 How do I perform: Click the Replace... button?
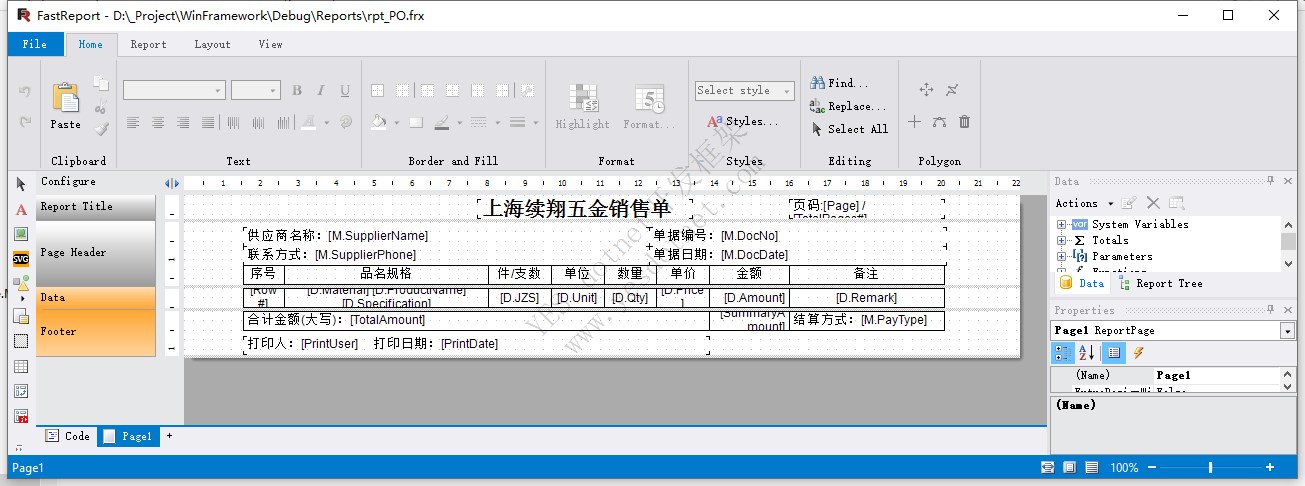[x=849, y=106]
